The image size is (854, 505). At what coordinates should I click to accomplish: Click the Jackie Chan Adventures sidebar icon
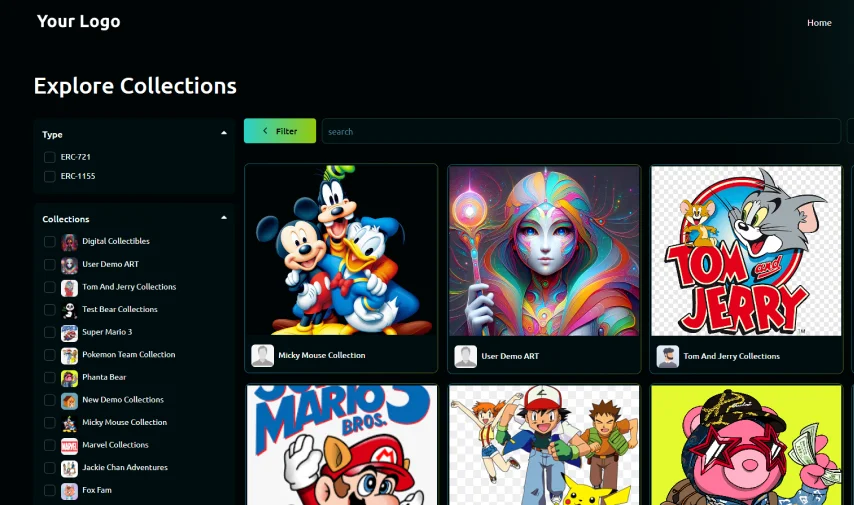pyautogui.click(x=69, y=469)
